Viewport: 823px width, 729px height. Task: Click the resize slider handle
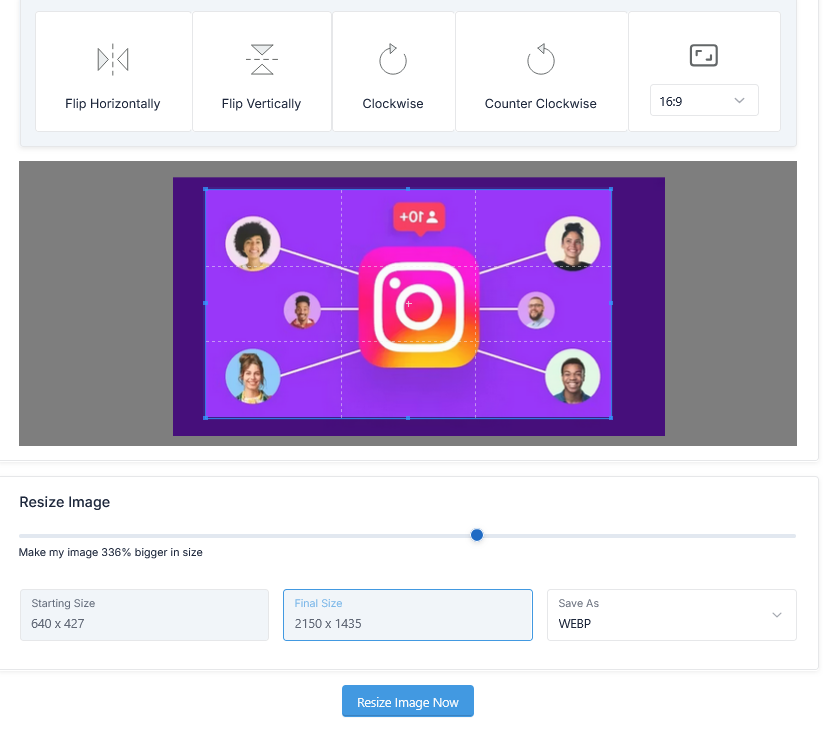[x=477, y=535]
